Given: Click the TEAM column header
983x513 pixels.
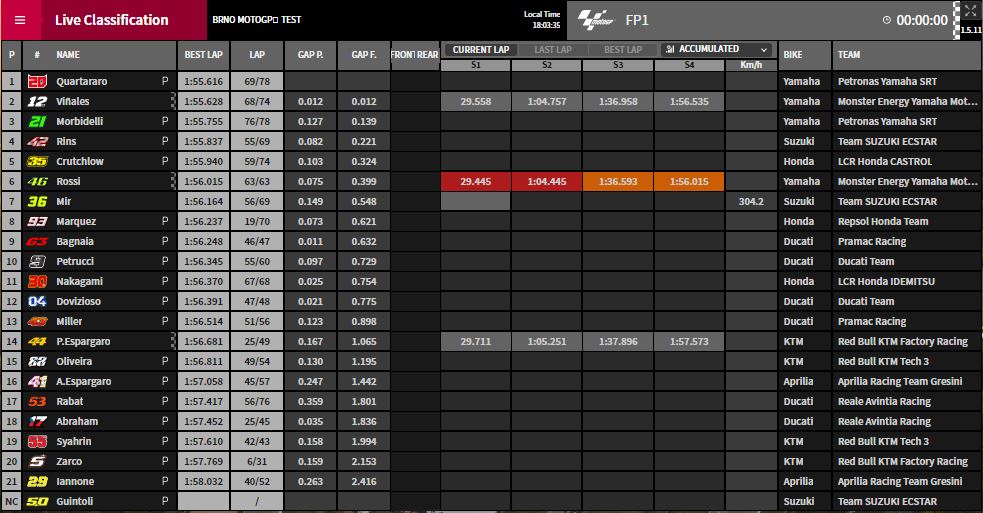Looking at the screenshot, I should (x=907, y=55).
